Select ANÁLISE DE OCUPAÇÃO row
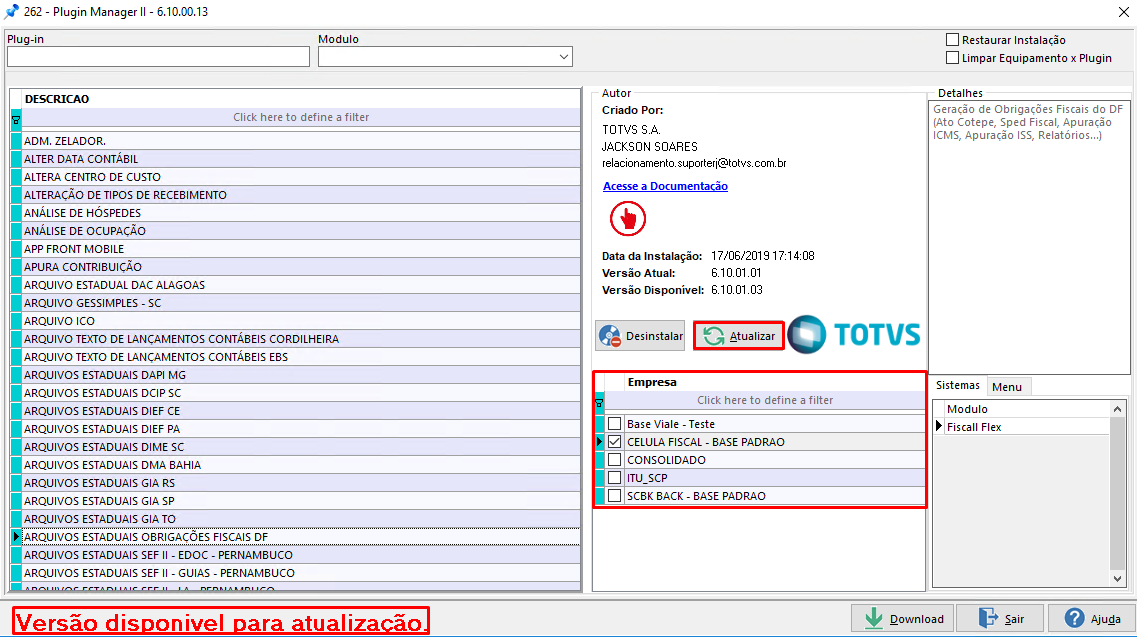Image resolution: width=1137 pixels, height=637 pixels. pos(301,231)
